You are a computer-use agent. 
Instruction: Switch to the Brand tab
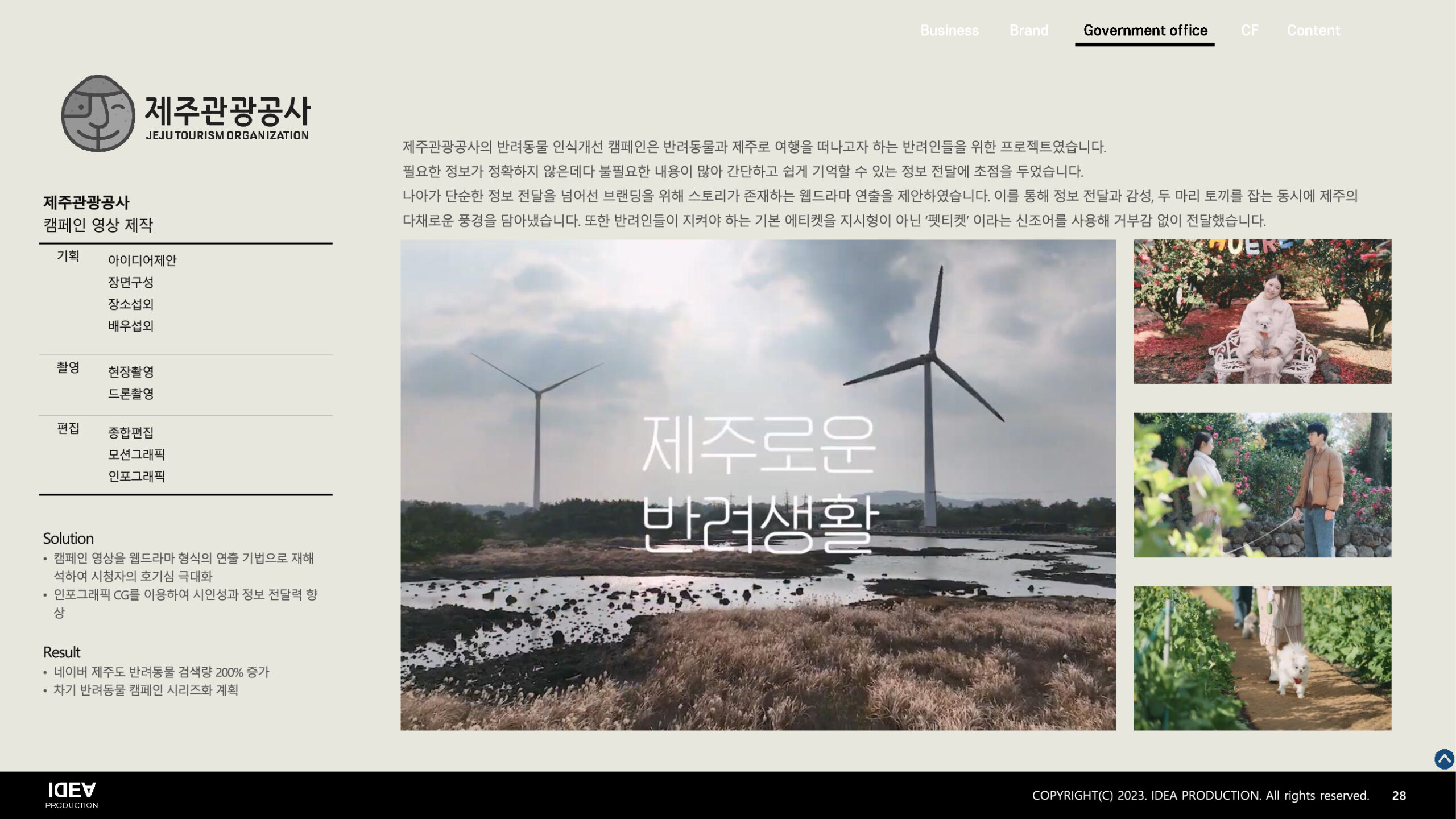tap(1028, 30)
